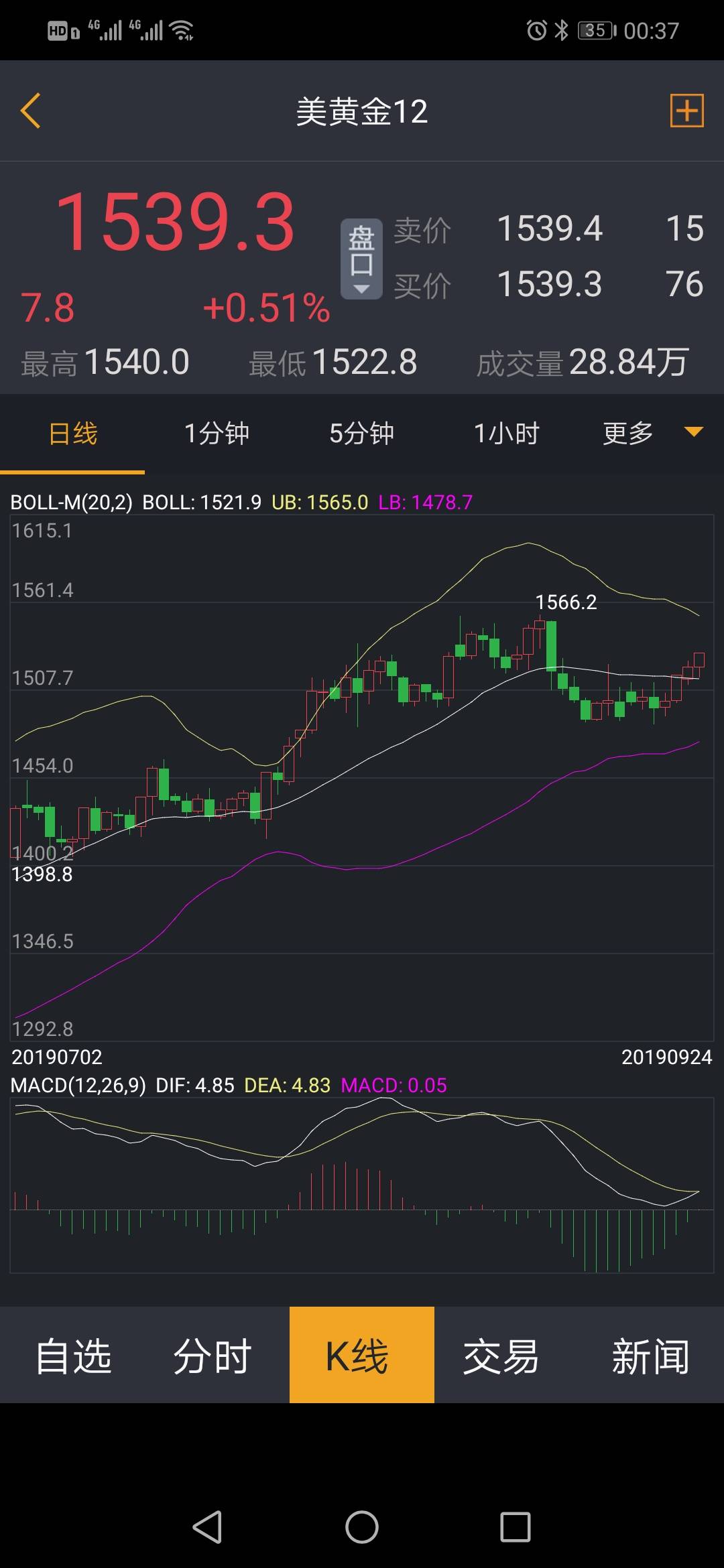Tap the battery indicator showing 35
724x1568 pixels.
tap(597, 30)
